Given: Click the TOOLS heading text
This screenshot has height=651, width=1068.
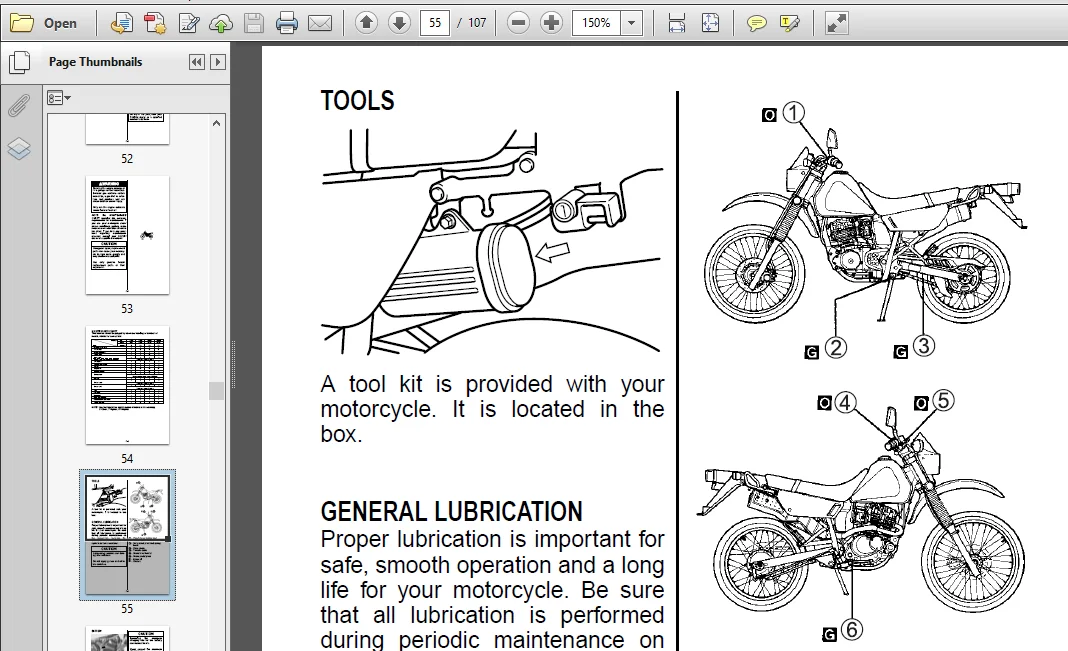Looking at the screenshot, I should click(x=358, y=101).
